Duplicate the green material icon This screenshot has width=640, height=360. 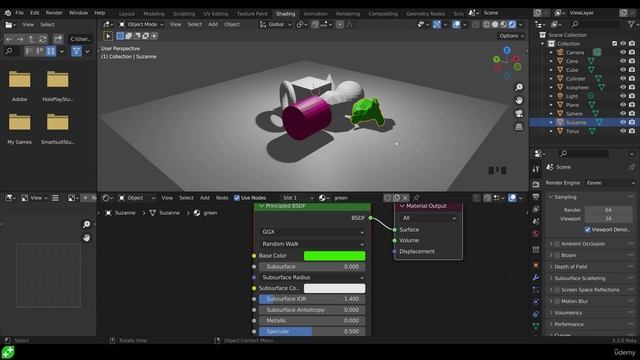tap(396, 198)
